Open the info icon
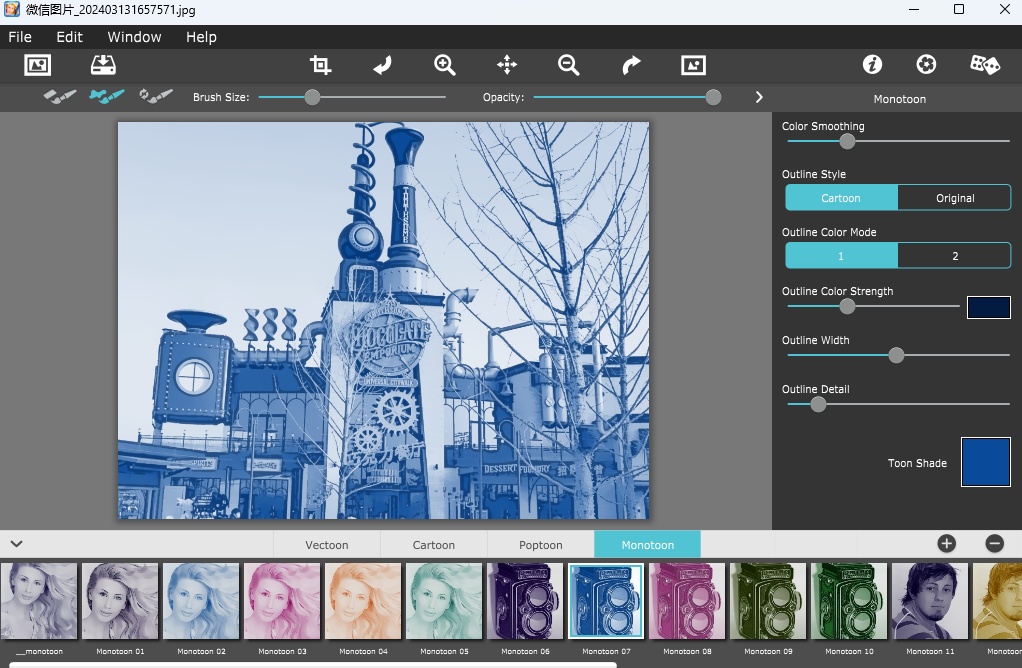1022x668 pixels. pos(872,65)
